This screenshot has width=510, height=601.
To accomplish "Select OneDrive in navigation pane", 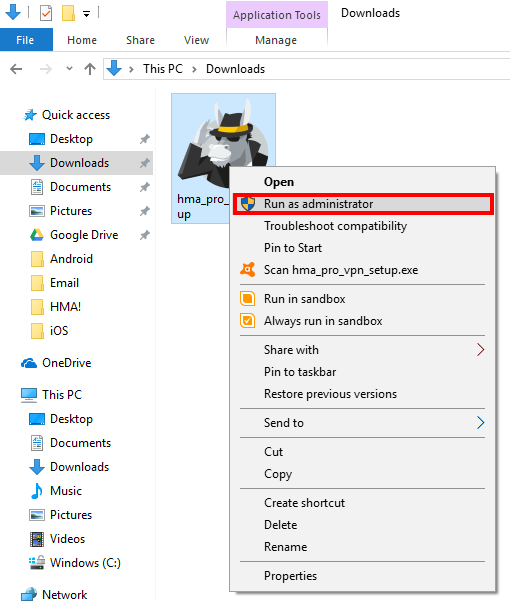I will (67, 363).
